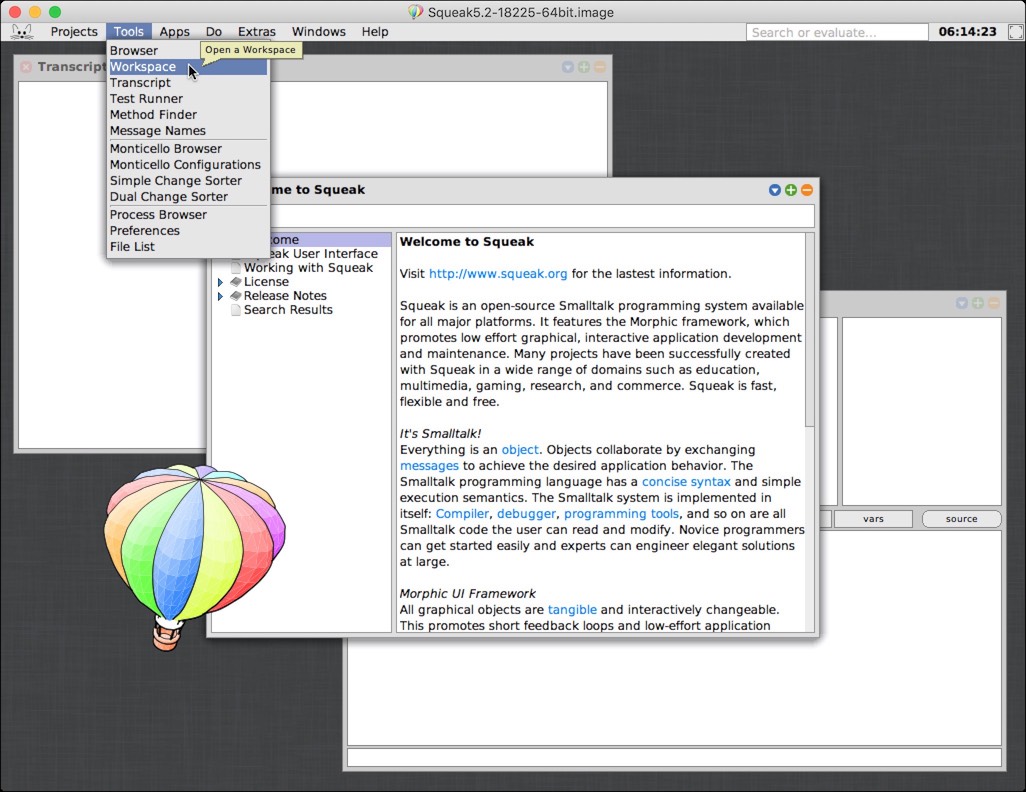Screen dimensions: 1026x792
Task: Follow the 'debugger' link
Action: [x=526, y=514]
